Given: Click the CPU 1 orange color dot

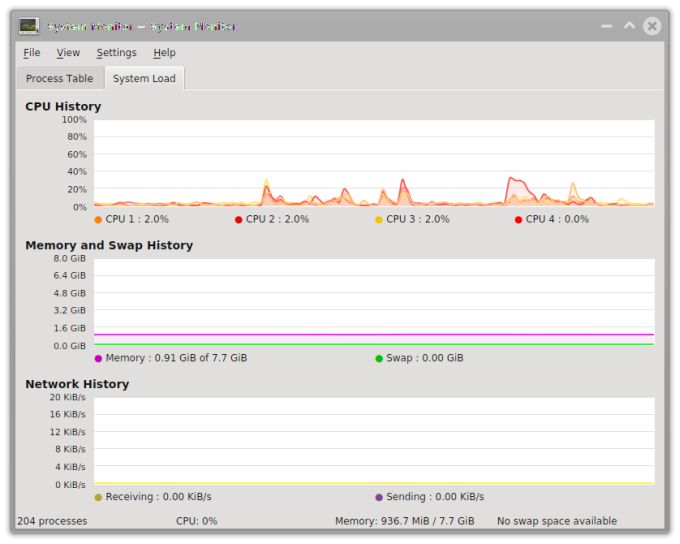Looking at the screenshot, I should click(98, 220).
